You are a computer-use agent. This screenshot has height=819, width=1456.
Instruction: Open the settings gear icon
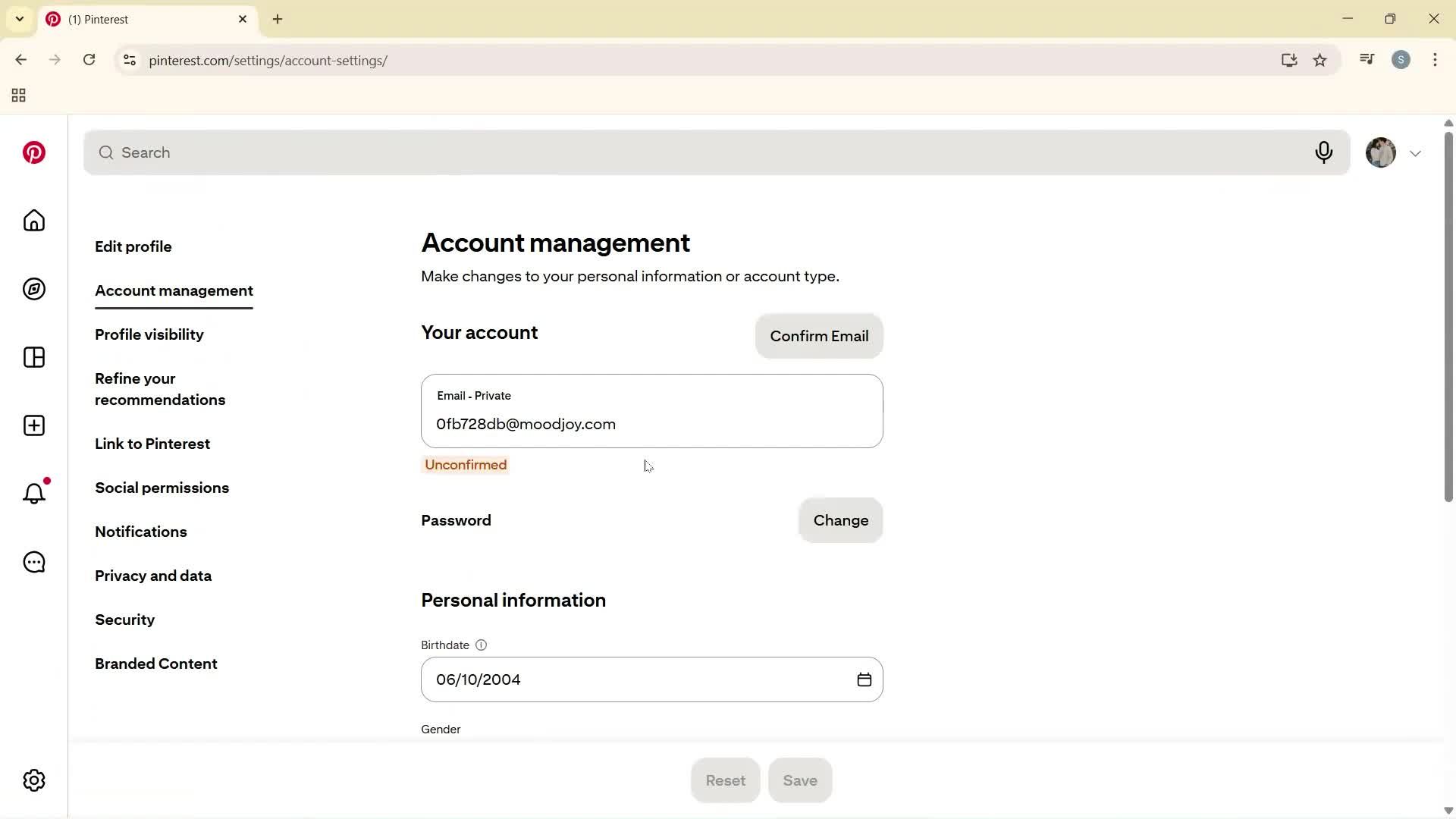tap(33, 780)
